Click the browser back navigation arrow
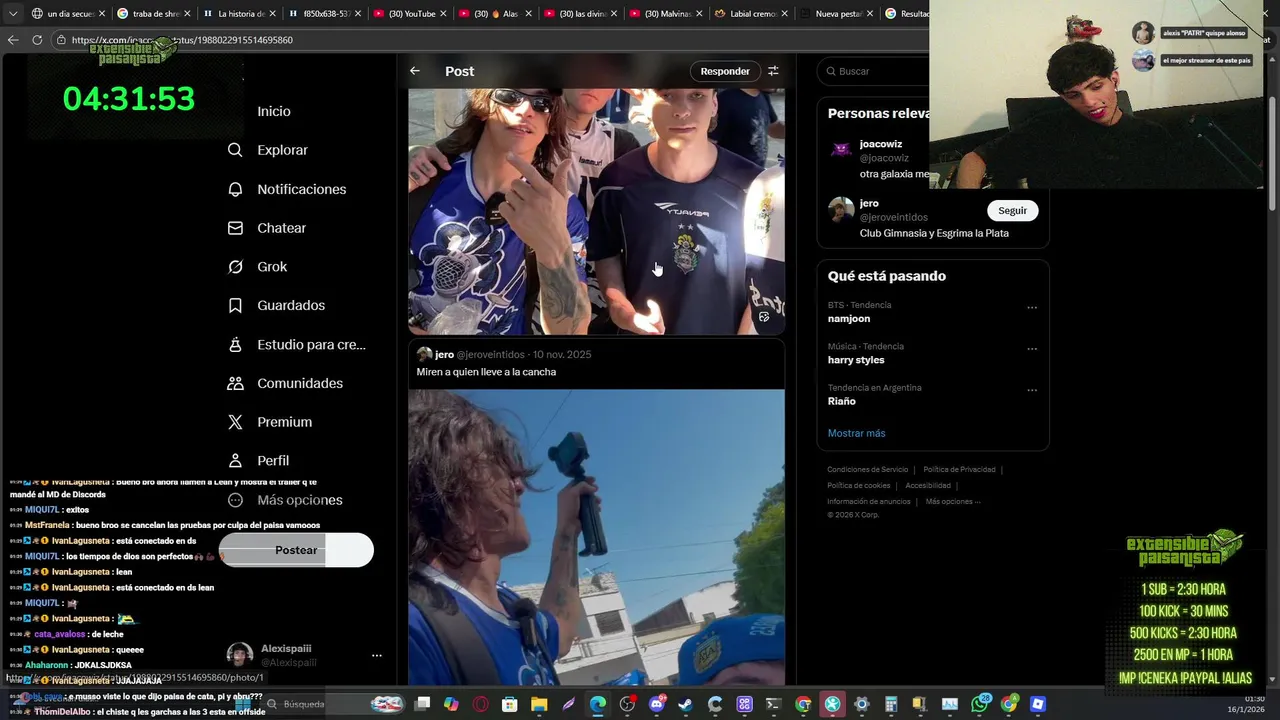The width and height of the screenshot is (1280, 720). 13,40
